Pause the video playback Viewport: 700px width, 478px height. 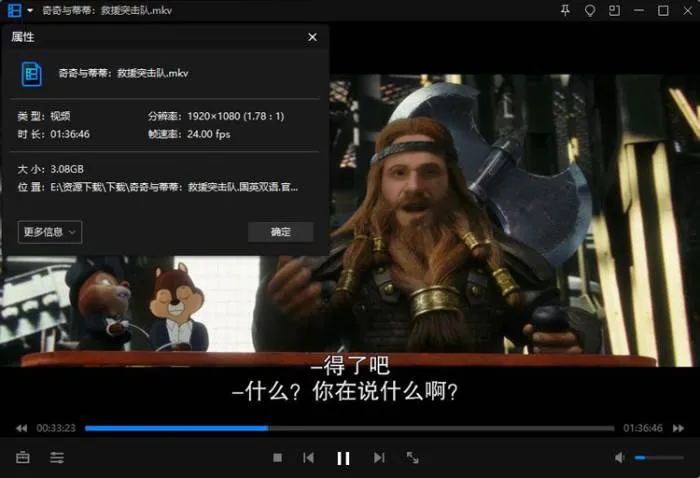pos(343,458)
